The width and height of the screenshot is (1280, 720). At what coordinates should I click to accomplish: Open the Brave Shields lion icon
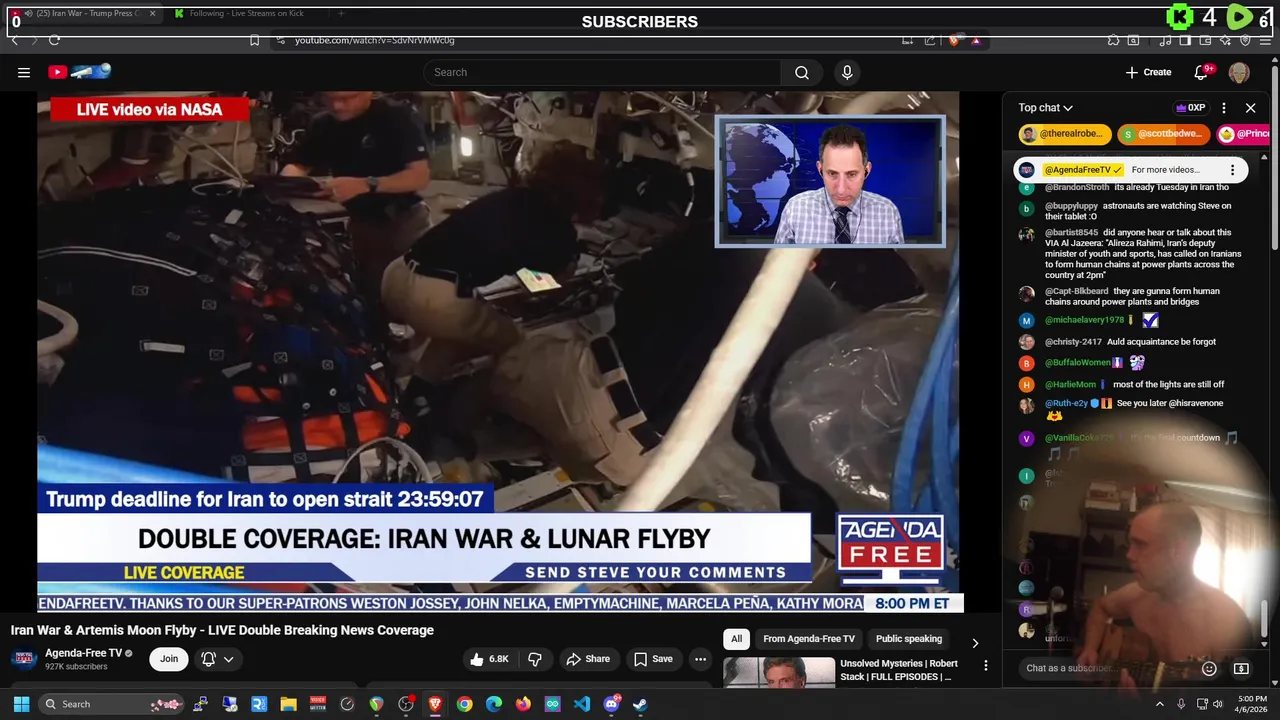click(954, 40)
